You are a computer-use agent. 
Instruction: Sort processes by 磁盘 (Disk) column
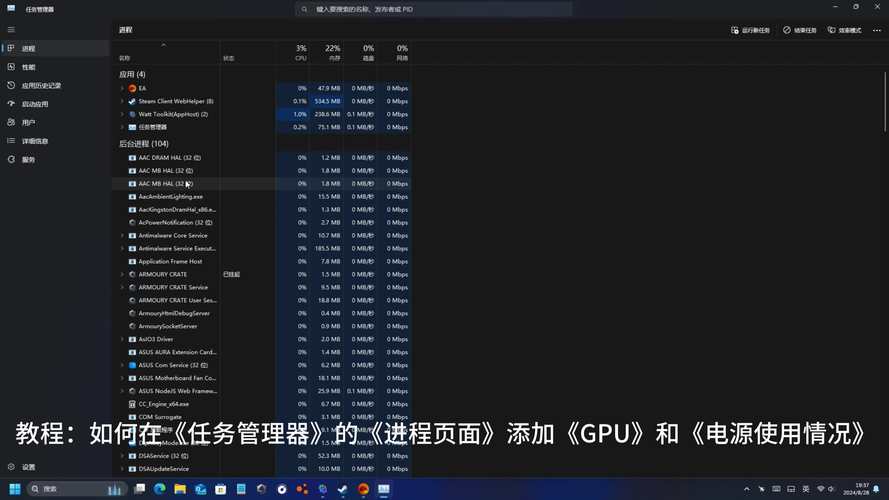coord(360,52)
